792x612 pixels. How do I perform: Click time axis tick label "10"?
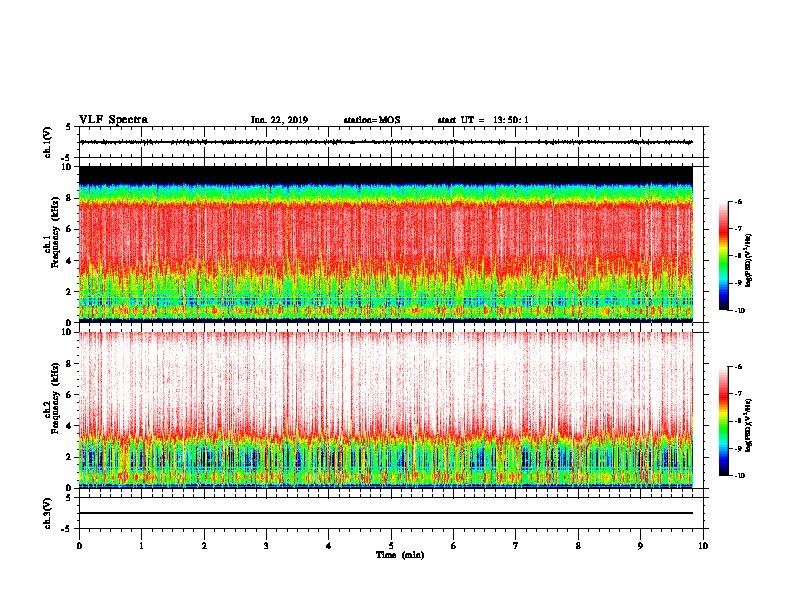(x=703, y=546)
